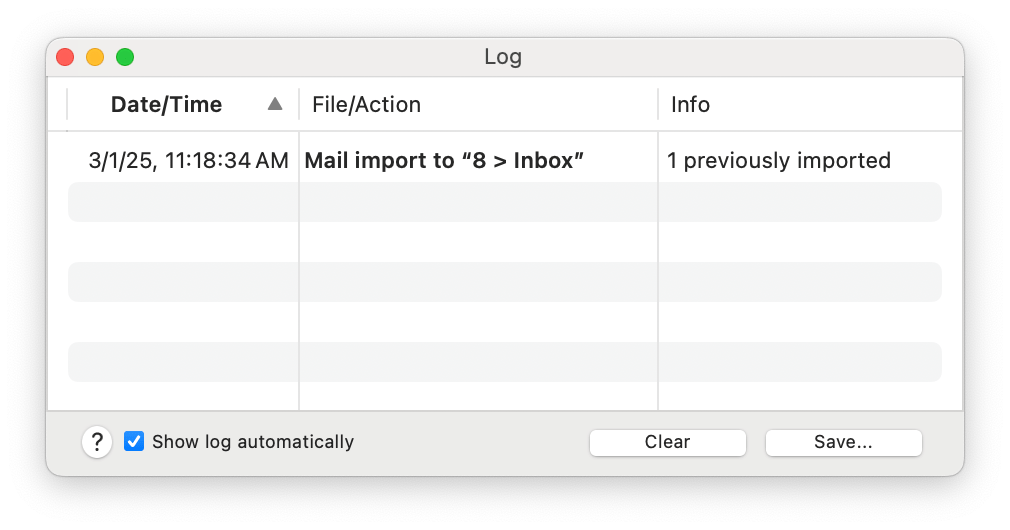1010x530 pixels.
Task: Select the 3/1/25, 11:18:34 AM date cell
Action: click(188, 161)
